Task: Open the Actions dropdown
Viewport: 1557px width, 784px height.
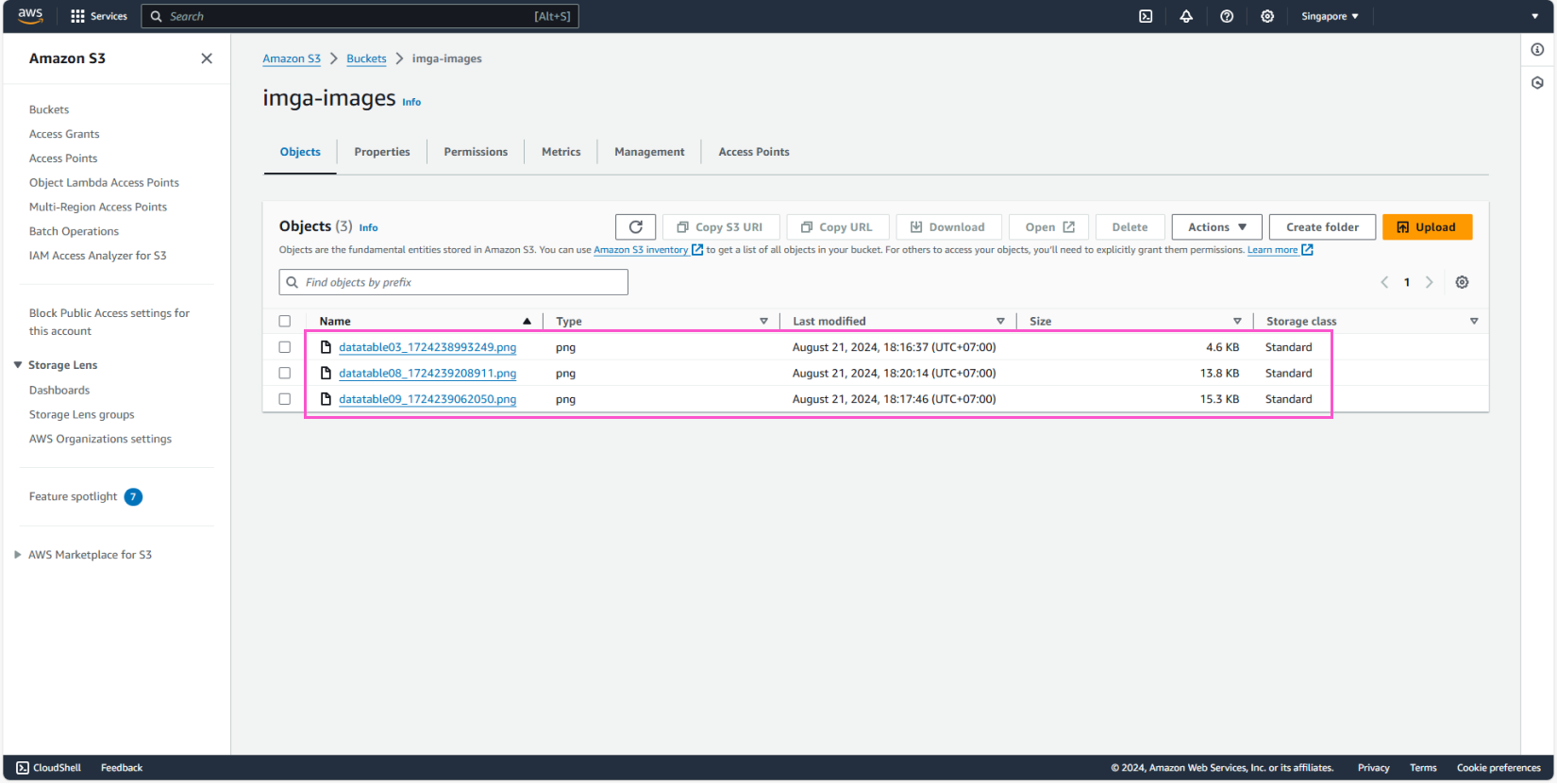Action: (1217, 227)
